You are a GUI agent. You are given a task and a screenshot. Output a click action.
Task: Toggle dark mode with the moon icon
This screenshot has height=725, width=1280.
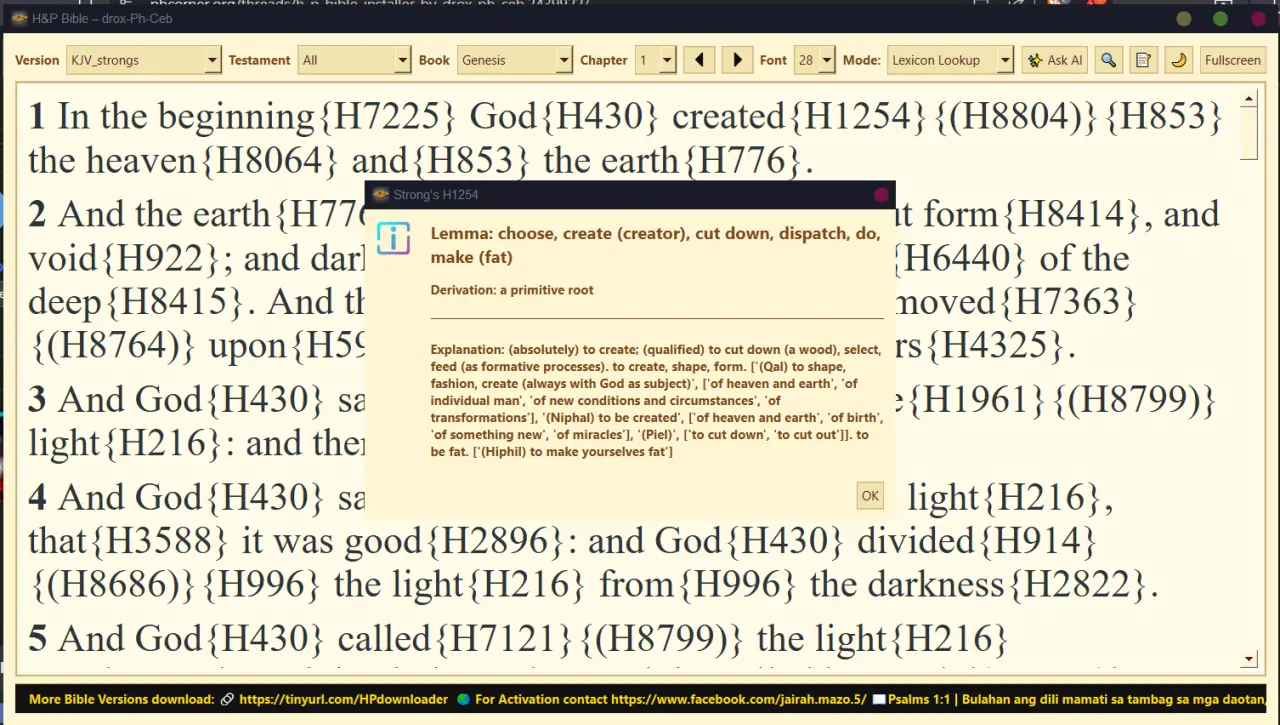tap(1179, 60)
